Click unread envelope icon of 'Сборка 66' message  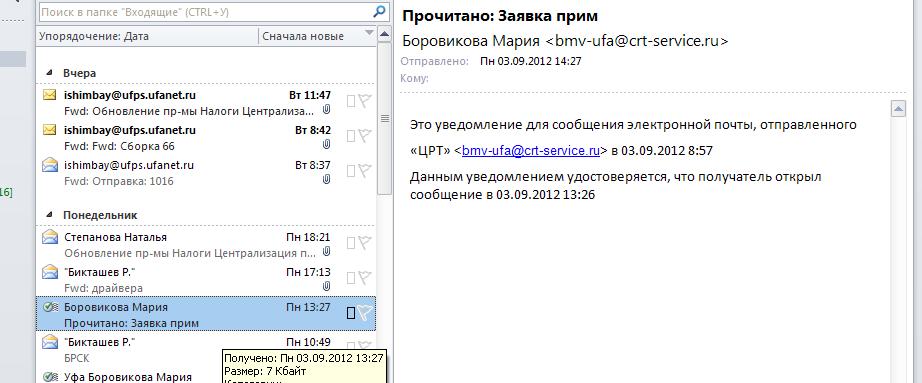(50, 130)
